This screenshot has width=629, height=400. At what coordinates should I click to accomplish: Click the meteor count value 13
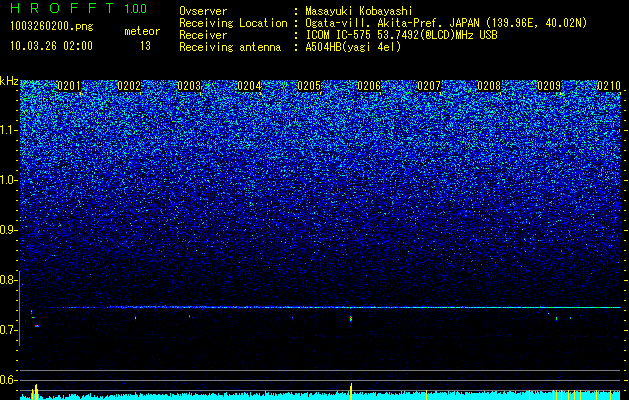click(x=145, y=46)
